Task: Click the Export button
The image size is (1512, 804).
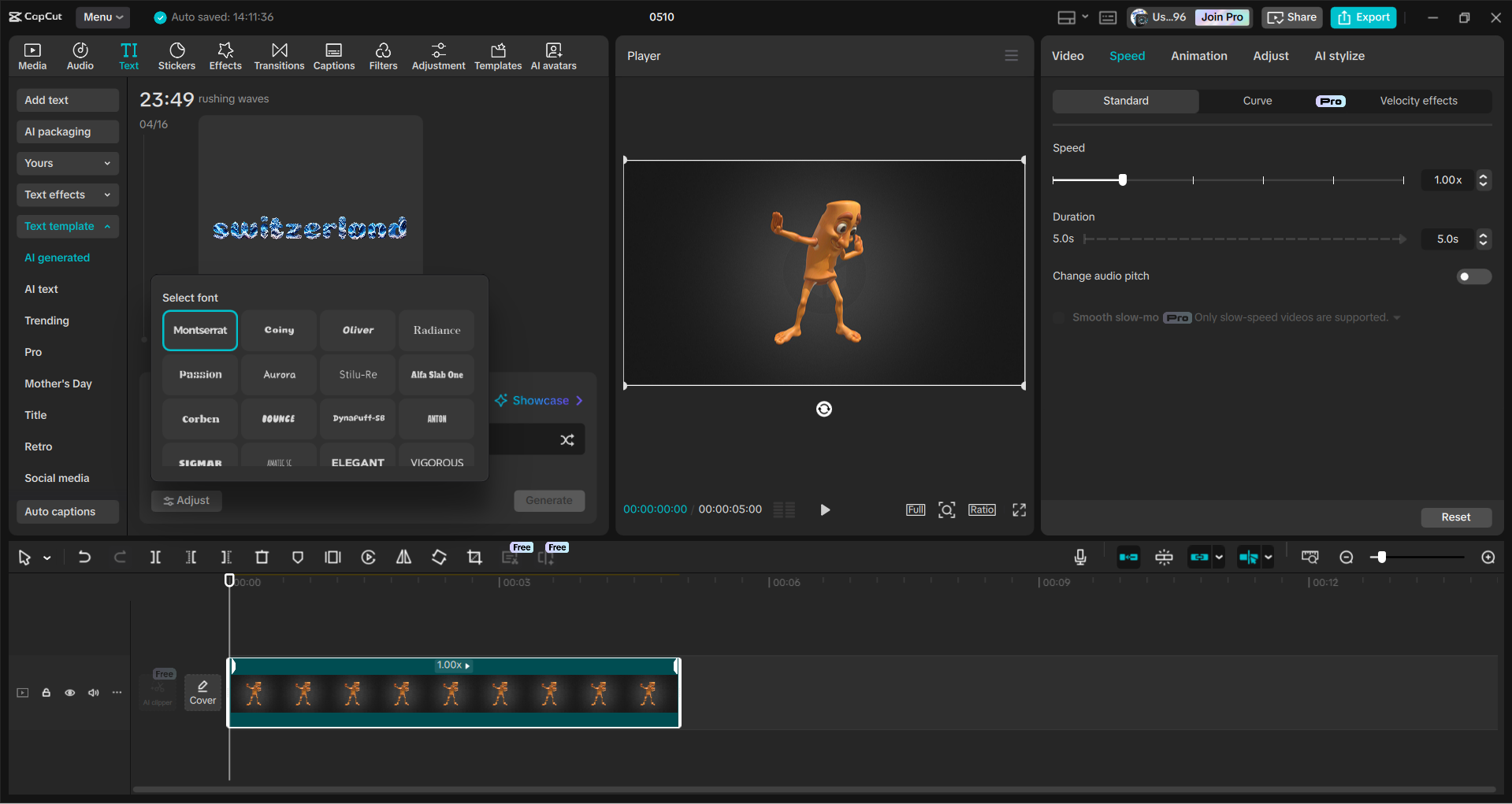Action: (x=1362, y=17)
